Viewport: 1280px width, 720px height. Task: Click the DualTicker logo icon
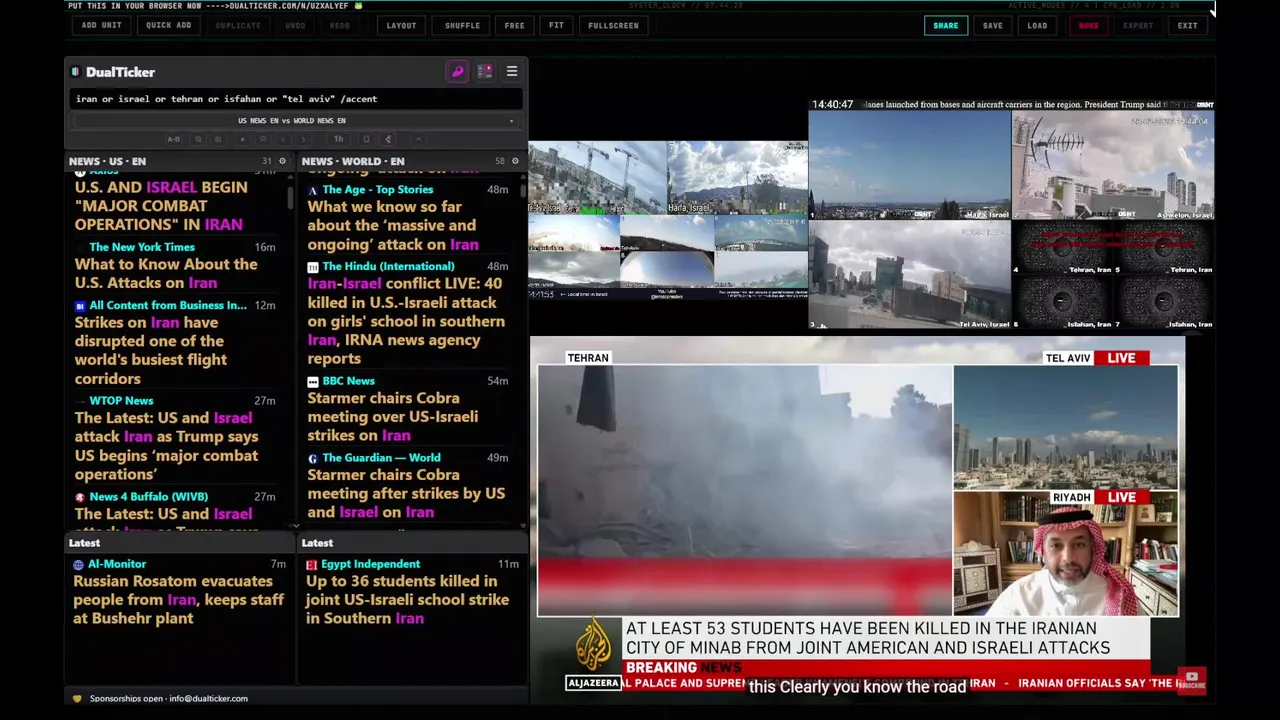[x=75, y=72]
